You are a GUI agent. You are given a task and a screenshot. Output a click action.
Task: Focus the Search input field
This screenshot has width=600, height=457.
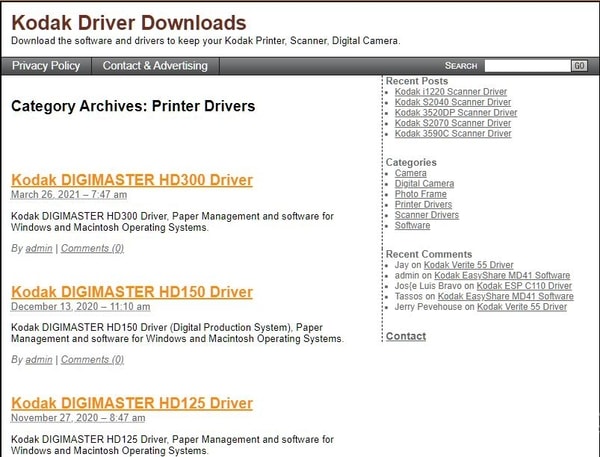(x=527, y=66)
